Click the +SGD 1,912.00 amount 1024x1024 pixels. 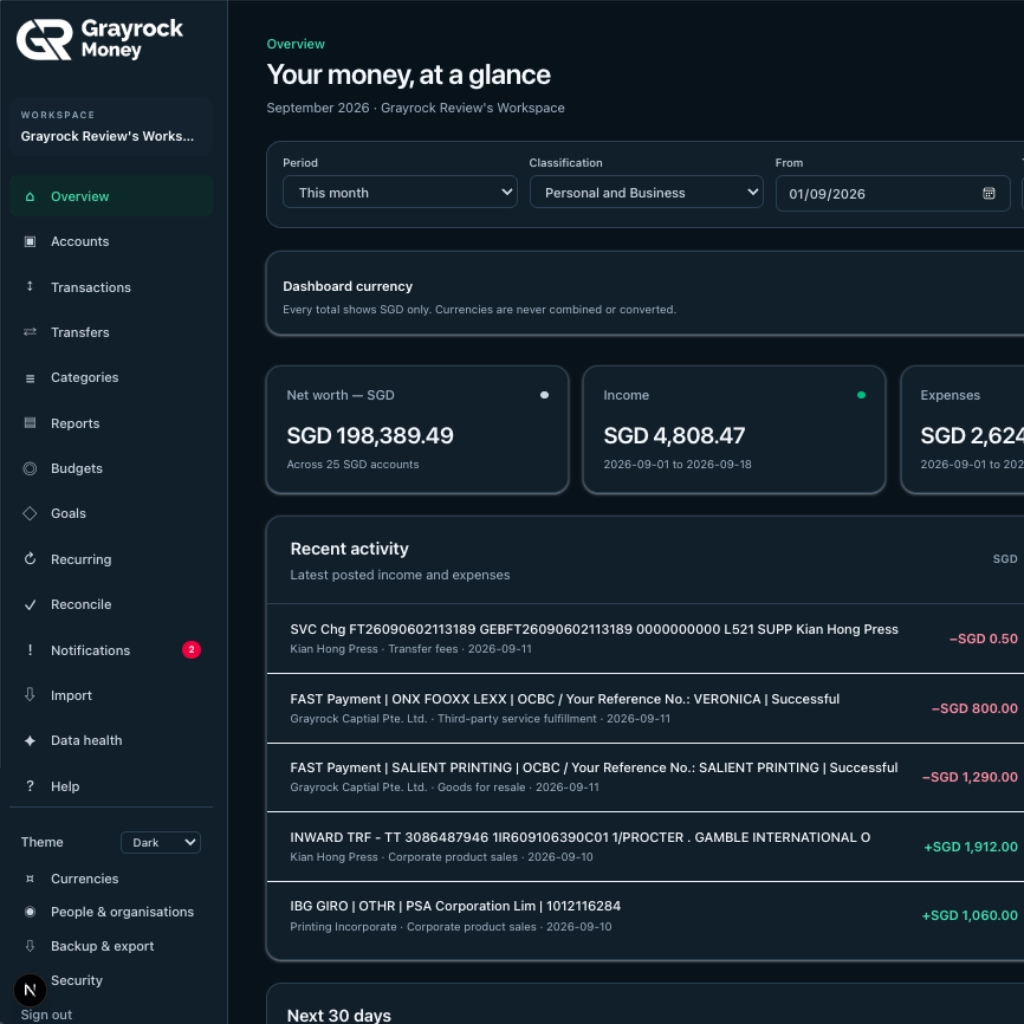[x=970, y=846]
